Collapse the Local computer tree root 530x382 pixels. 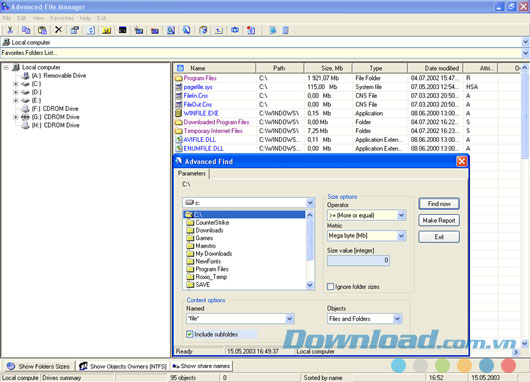[x=6, y=67]
